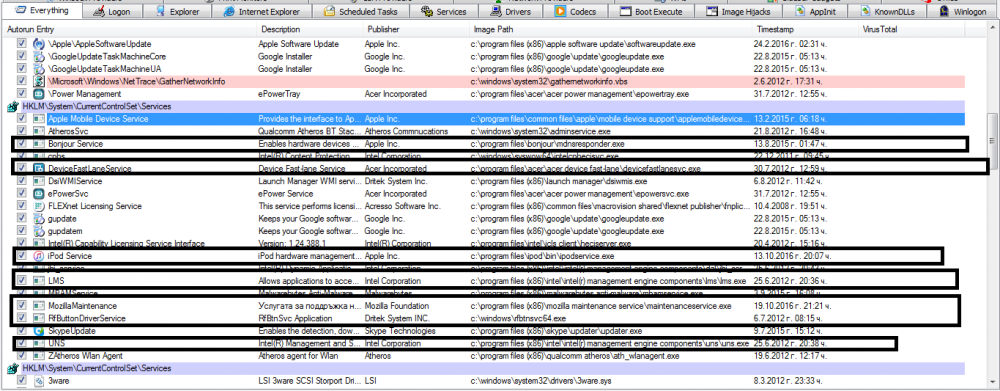This screenshot has width=1000, height=391.
Task: Sort by the Timestamp column header
Action: pos(805,29)
